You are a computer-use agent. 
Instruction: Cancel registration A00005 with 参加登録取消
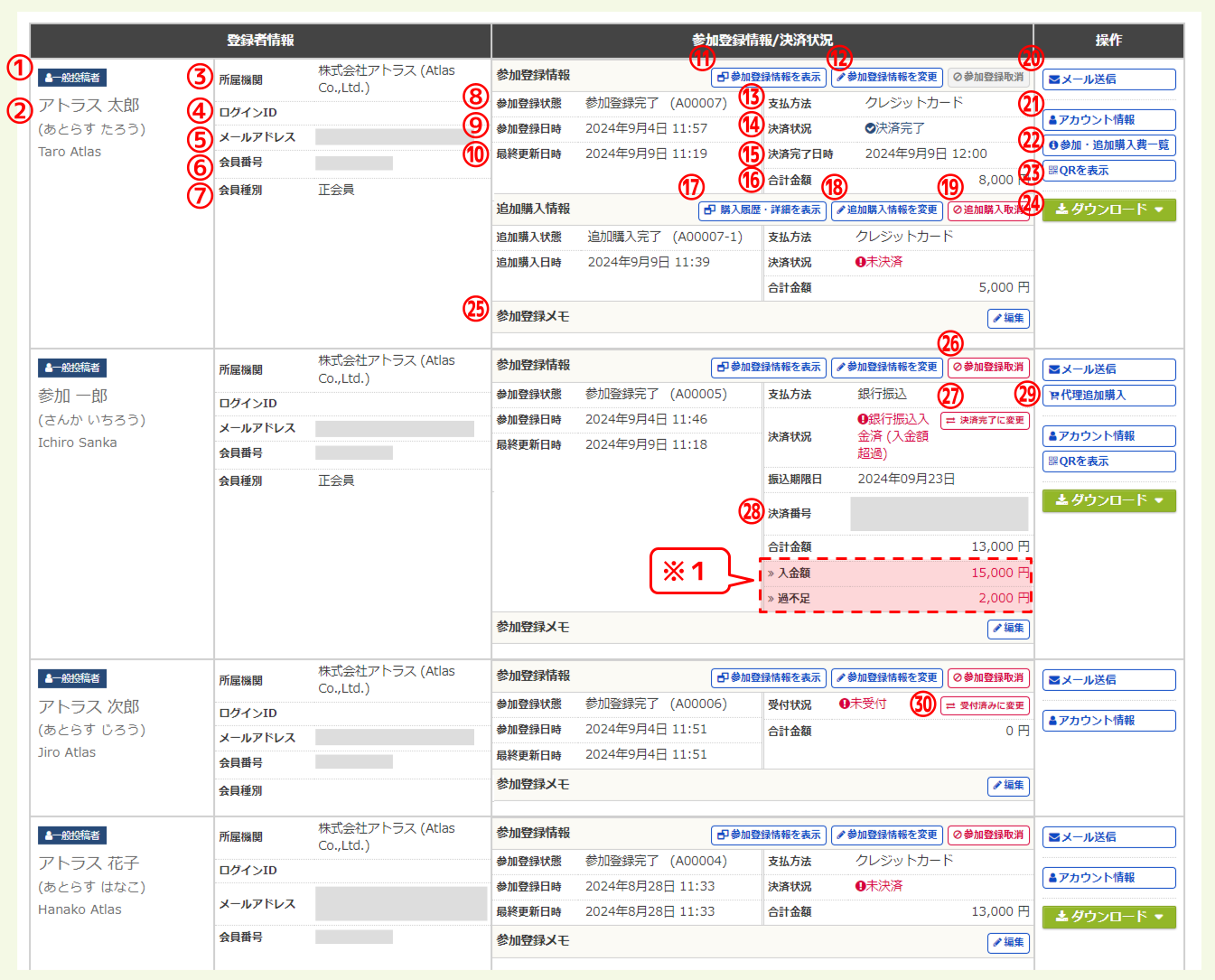[988, 368]
